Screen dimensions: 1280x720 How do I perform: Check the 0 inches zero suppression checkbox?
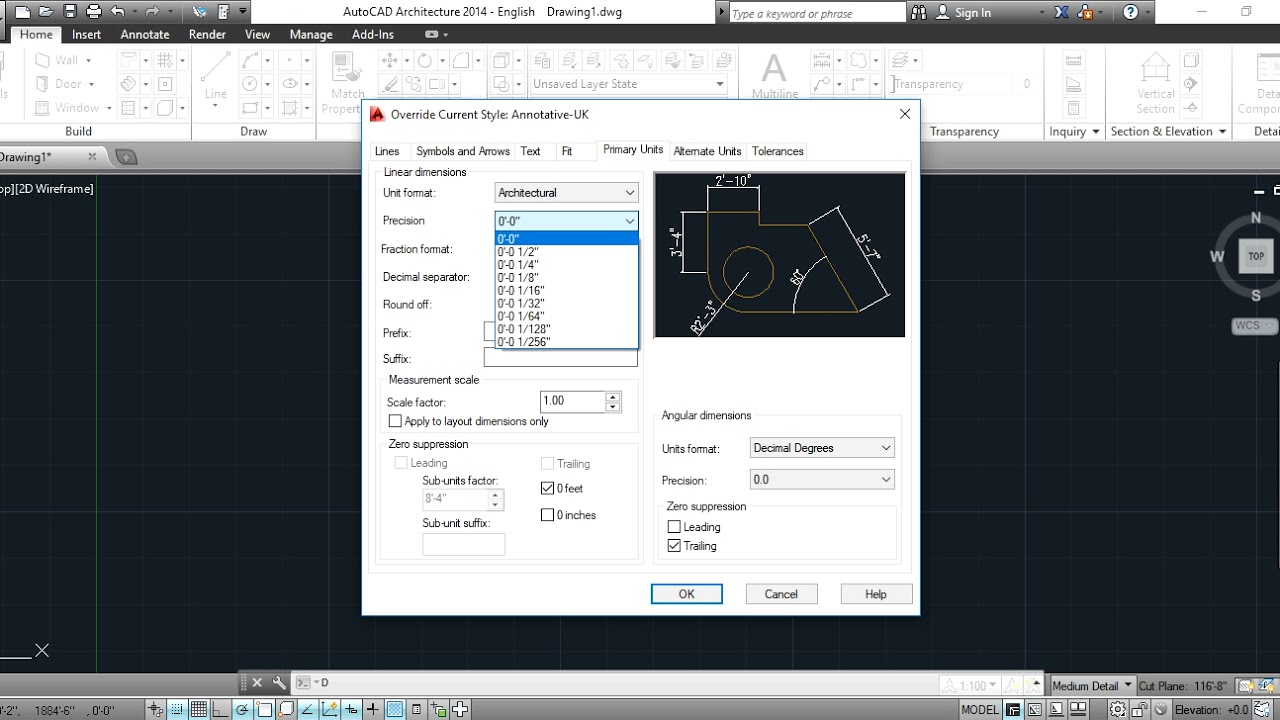[547, 515]
